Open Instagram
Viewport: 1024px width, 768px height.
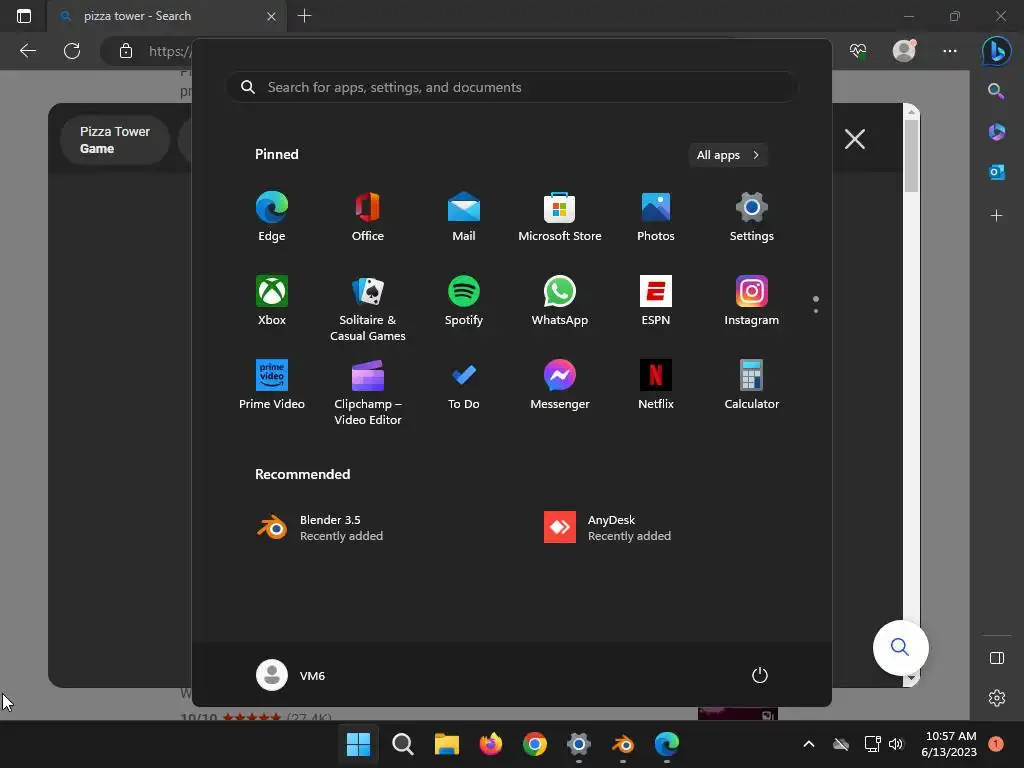click(752, 300)
